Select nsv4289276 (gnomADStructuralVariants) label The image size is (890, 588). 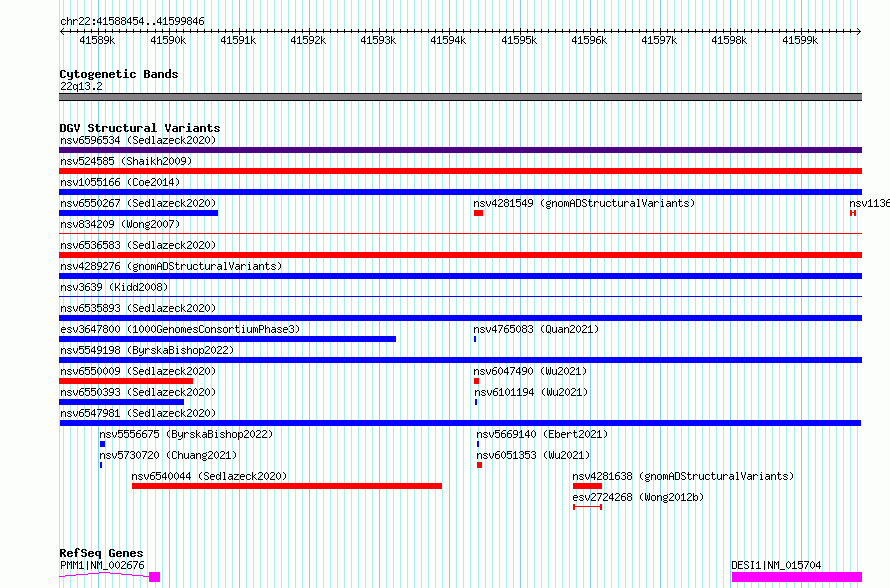(171, 266)
